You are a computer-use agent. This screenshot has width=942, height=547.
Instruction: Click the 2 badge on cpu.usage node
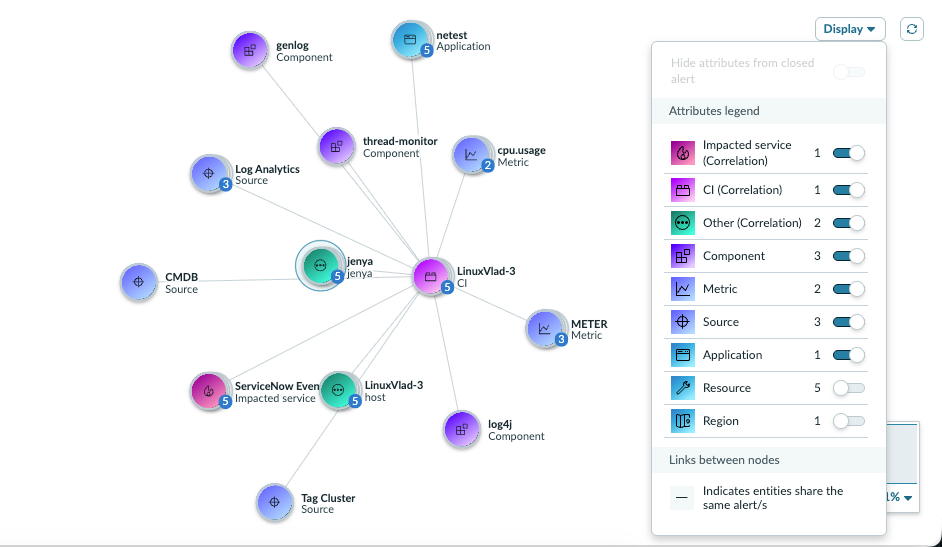(x=488, y=165)
